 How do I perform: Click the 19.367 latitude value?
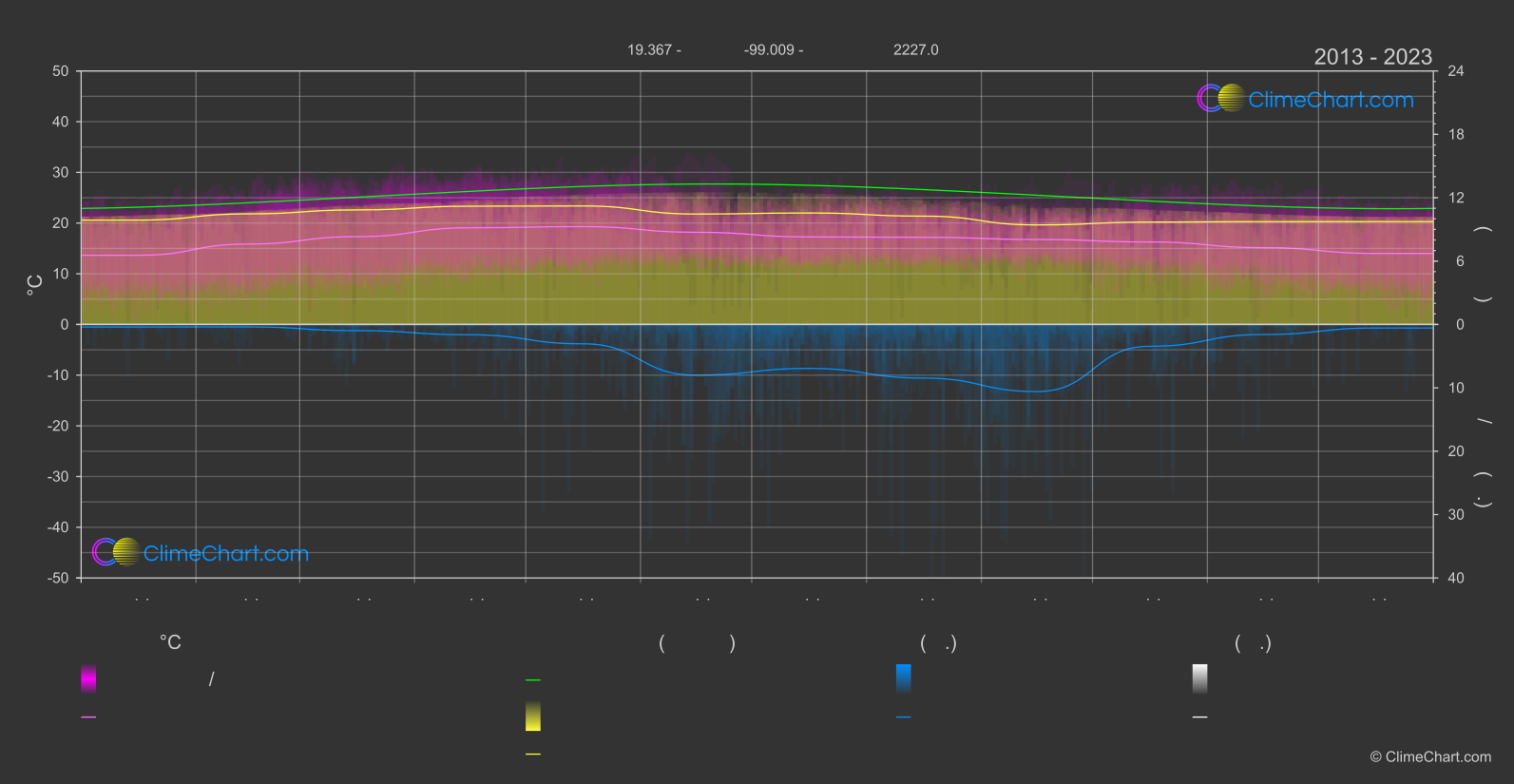pos(649,49)
